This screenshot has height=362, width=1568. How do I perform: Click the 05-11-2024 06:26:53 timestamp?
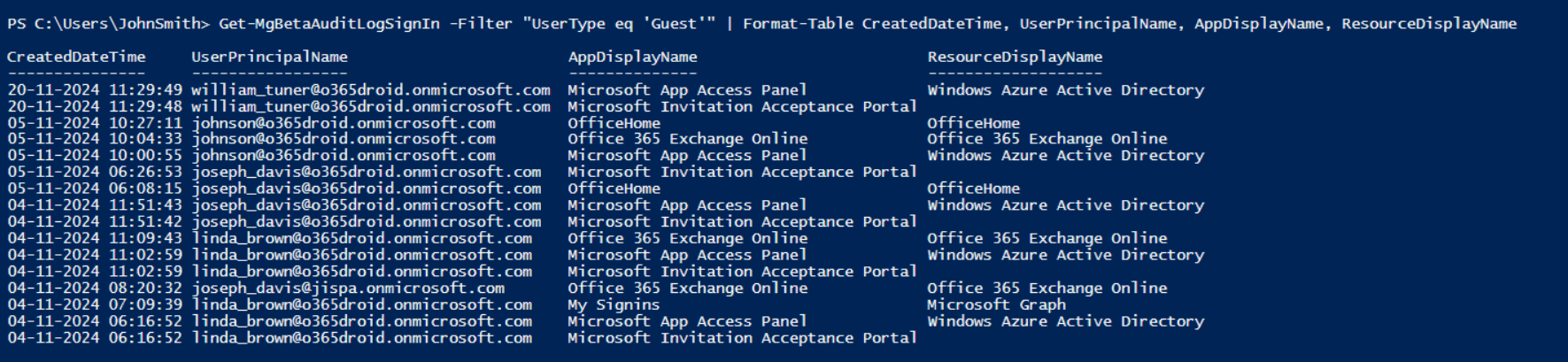click(x=95, y=173)
